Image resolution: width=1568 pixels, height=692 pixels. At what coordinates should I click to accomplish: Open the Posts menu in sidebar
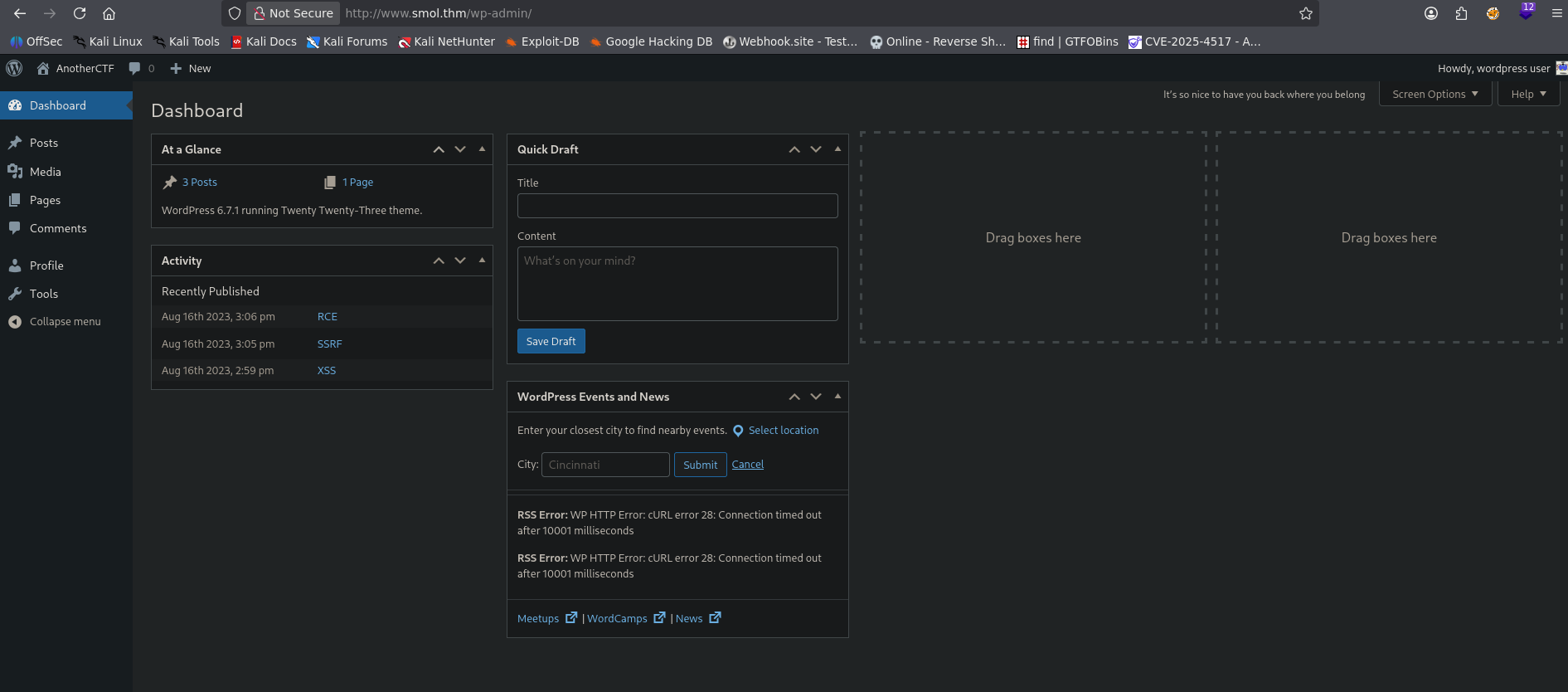point(44,143)
